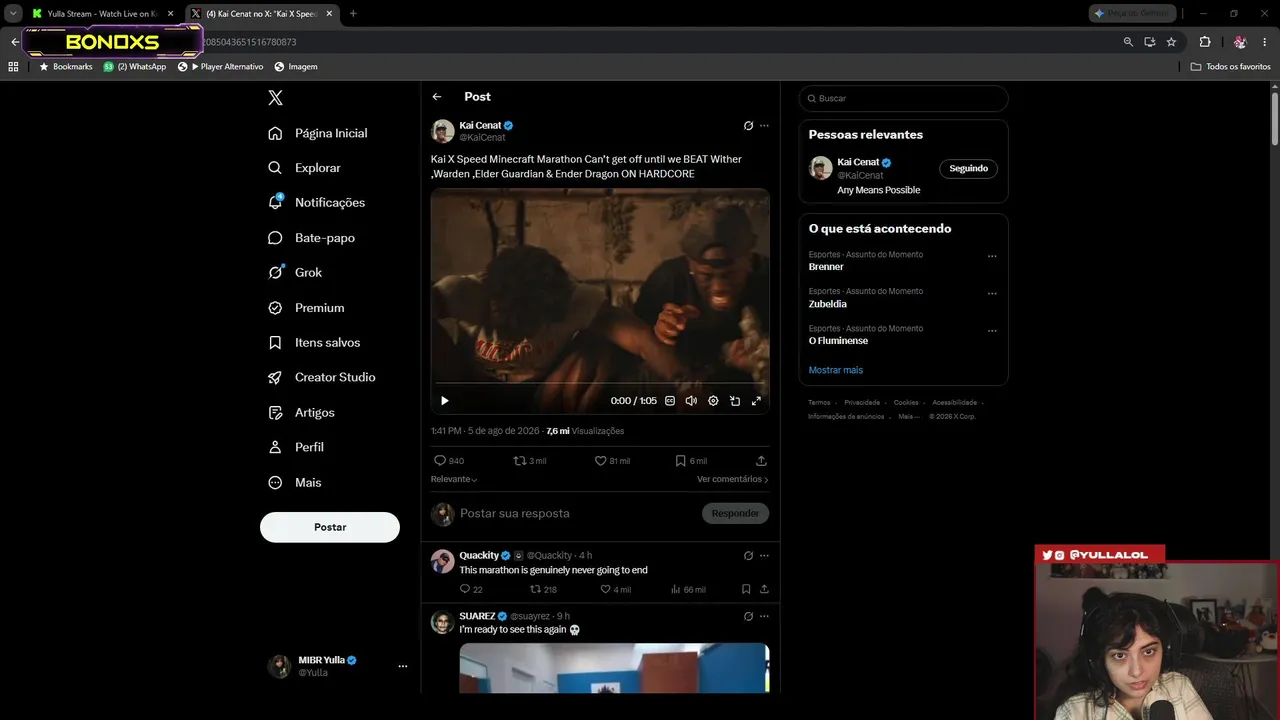
Task: Share Quackity's comment
Action: 764,589
